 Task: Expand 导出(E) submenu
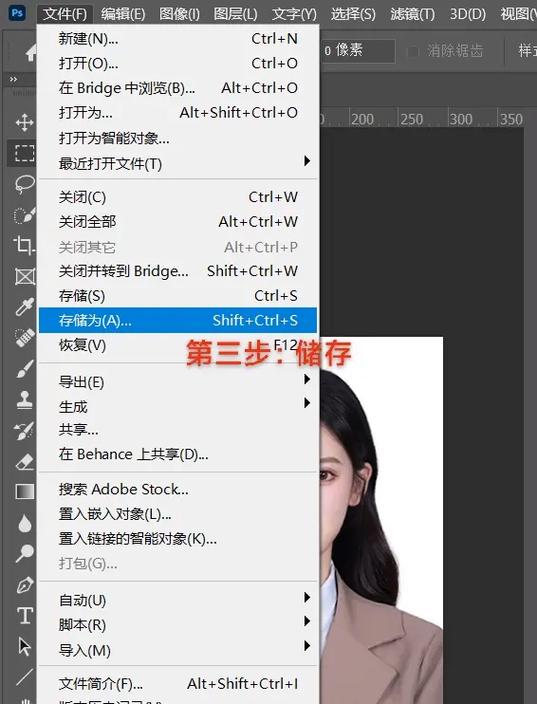pyautogui.click(x=178, y=382)
